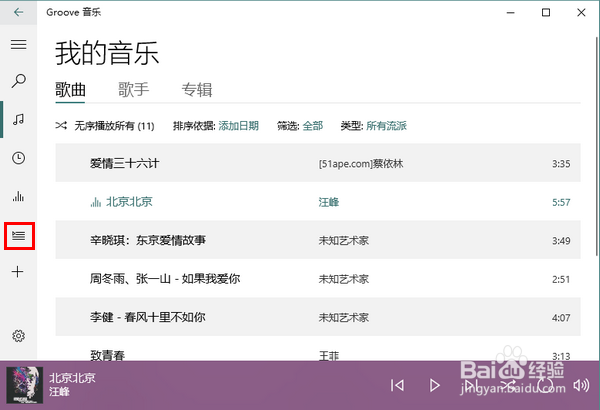Screen dimensions: 600x410
Task: Click the 5:57 duration of 北京北京
Action: tap(561, 202)
